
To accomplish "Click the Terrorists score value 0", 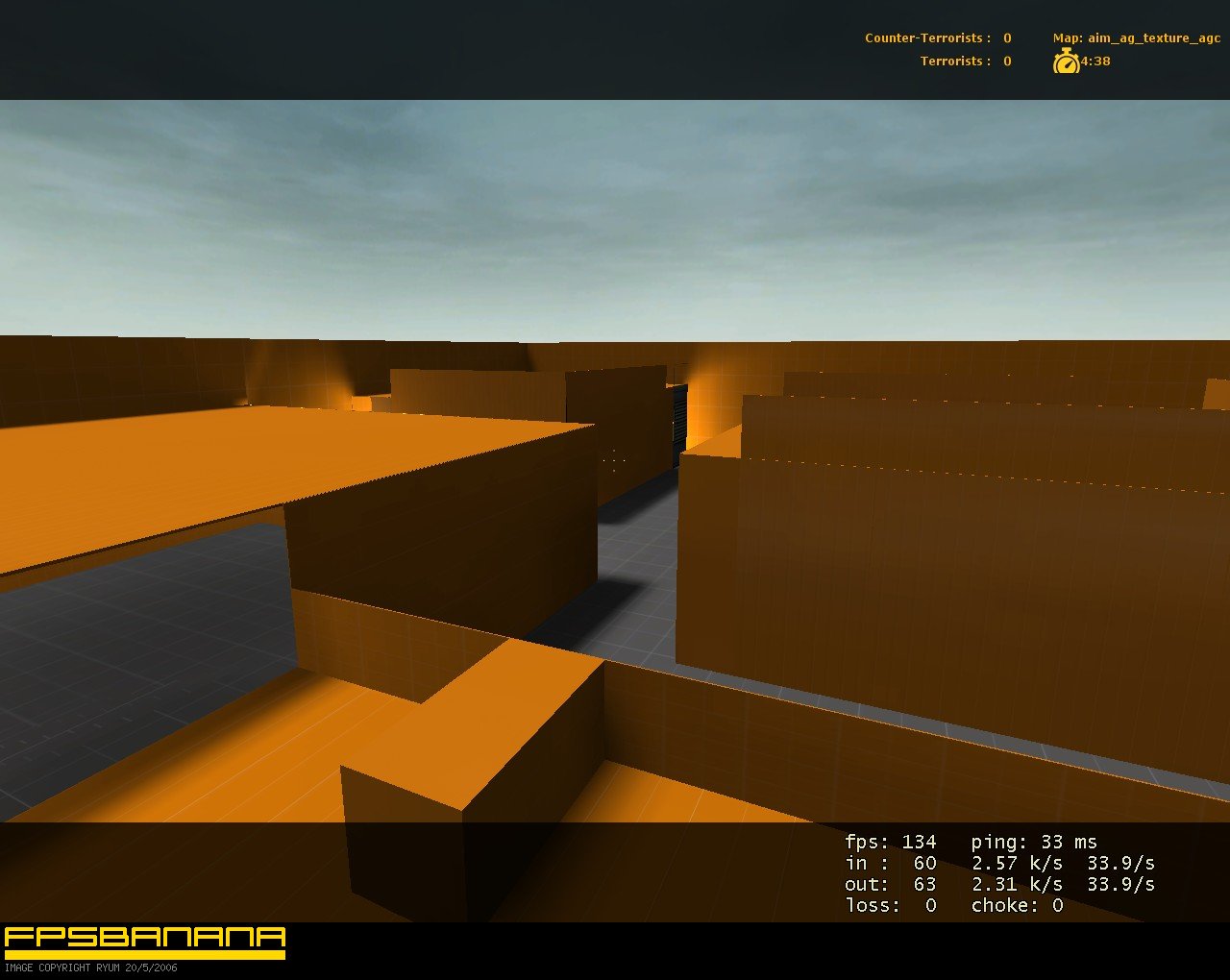I will [x=1007, y=61].
